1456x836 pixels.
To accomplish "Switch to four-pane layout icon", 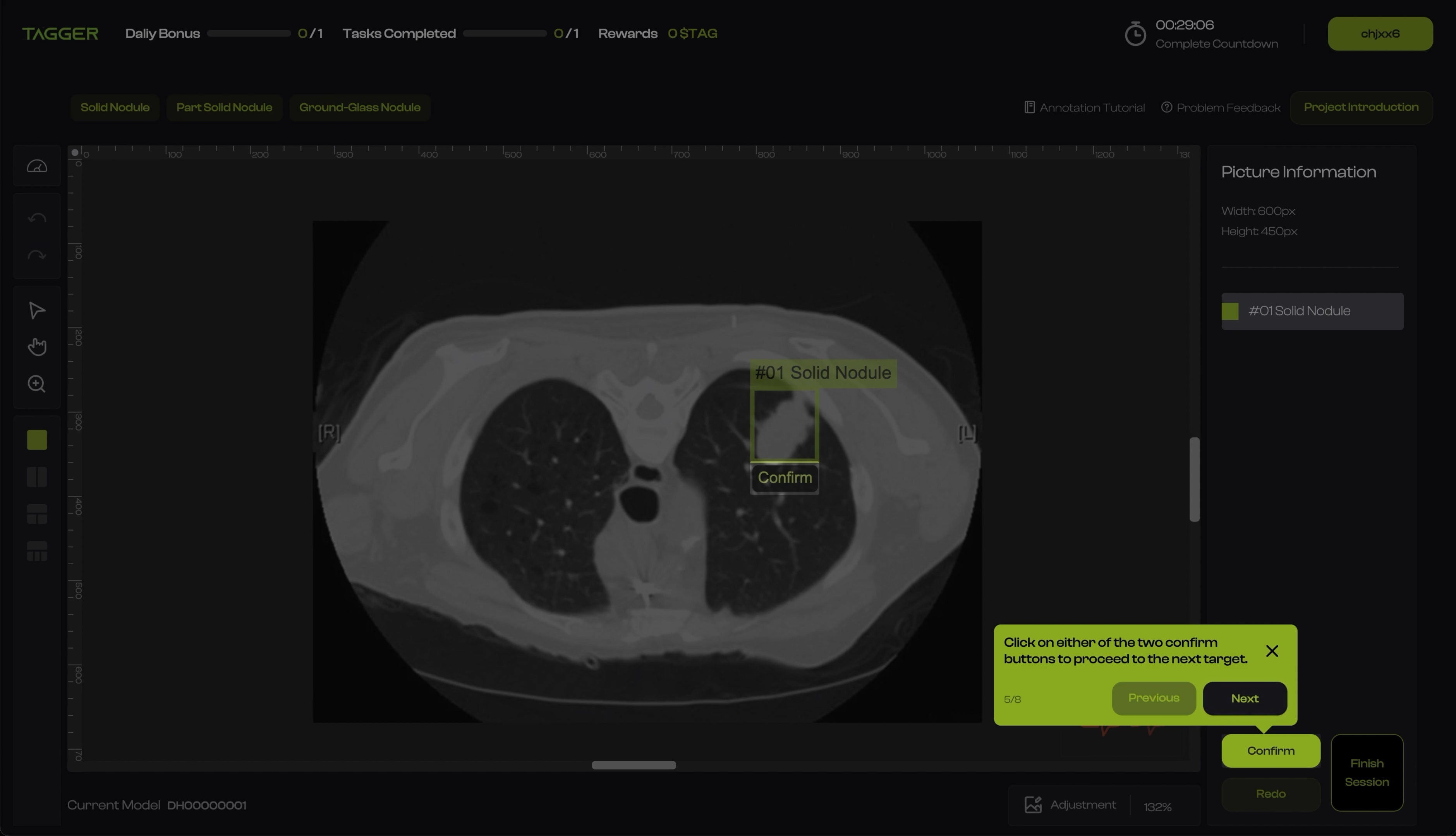I will tap(37, 551).
